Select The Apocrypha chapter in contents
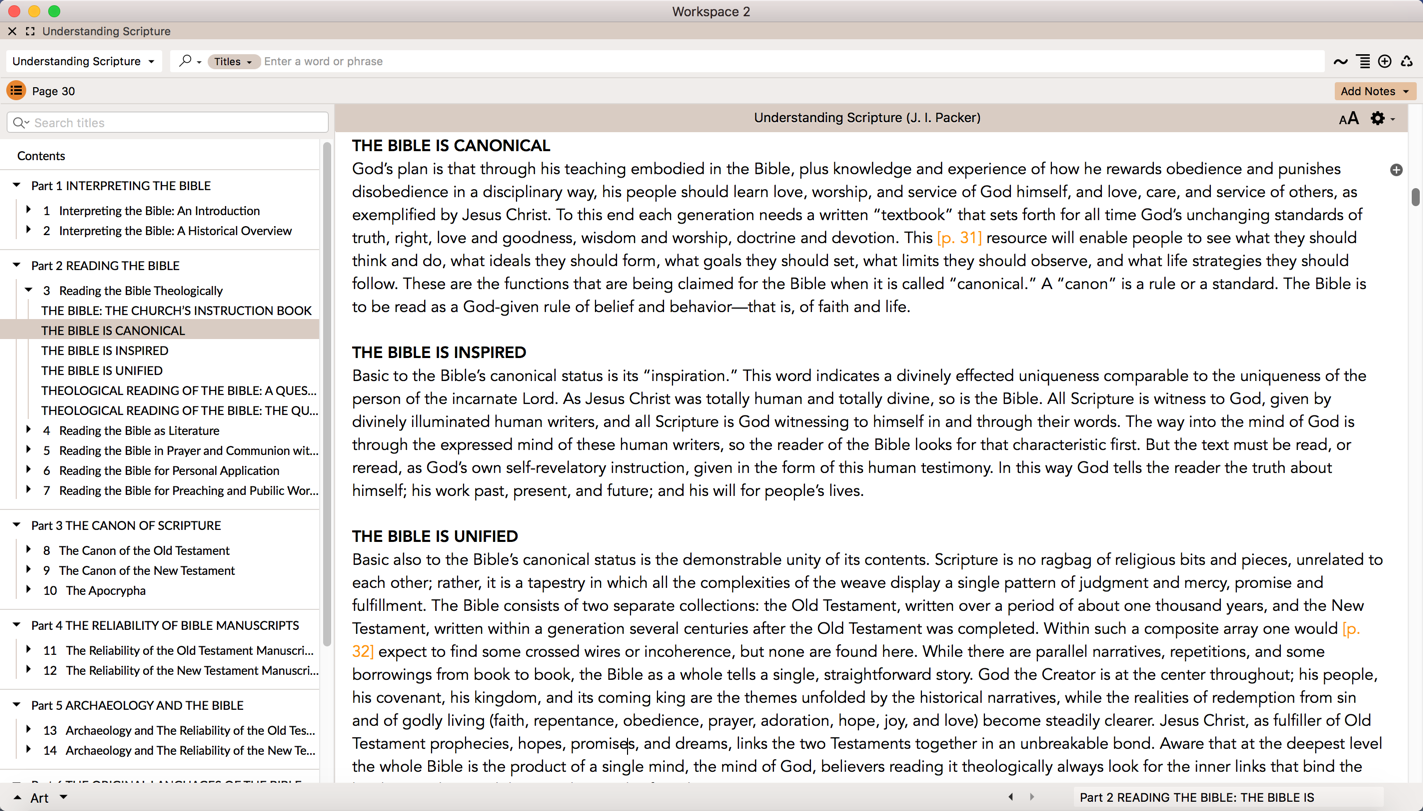1423x811 pixels. pyautogui.click(x=105, y=591)
